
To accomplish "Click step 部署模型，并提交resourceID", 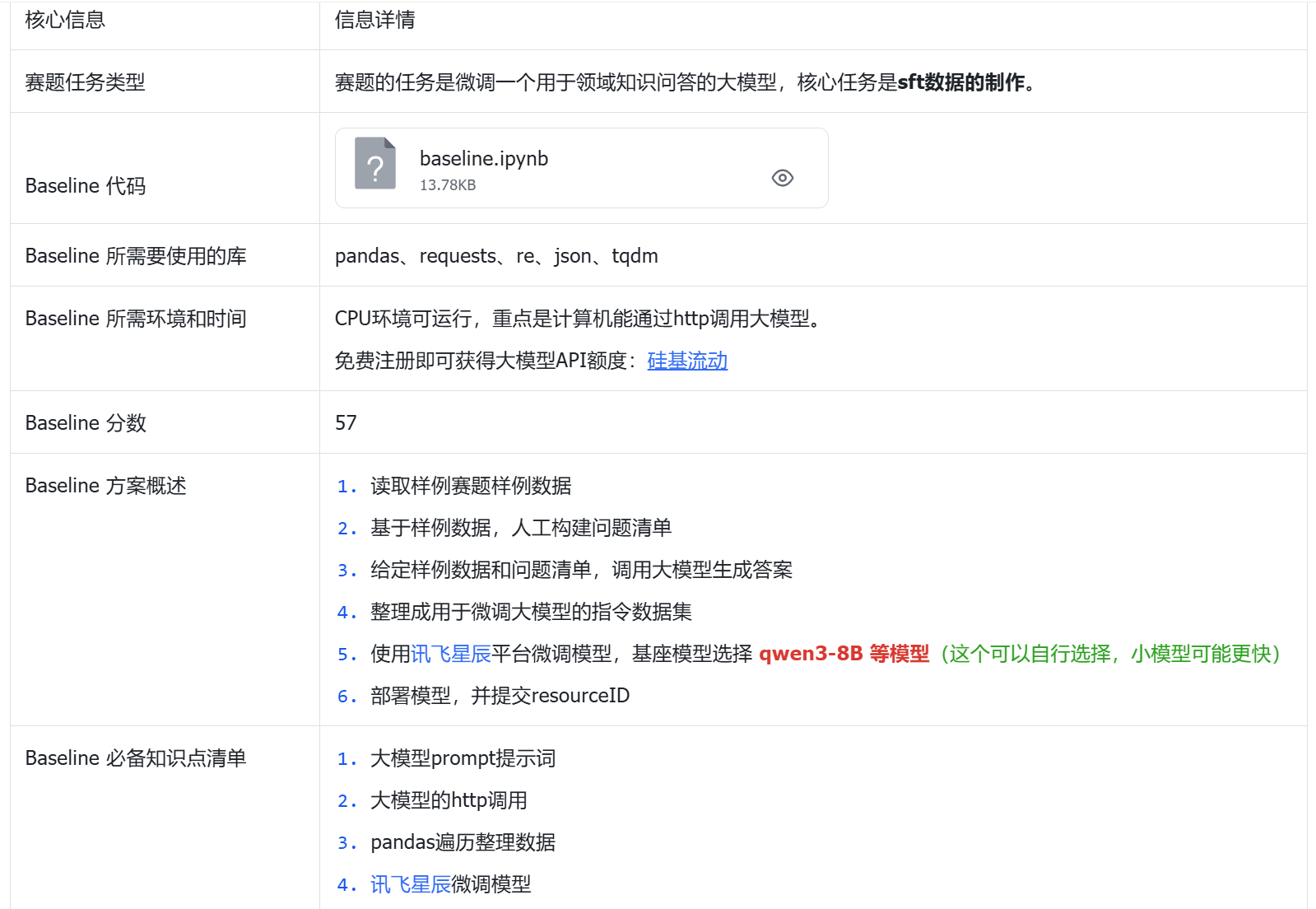I will (500, 696).
